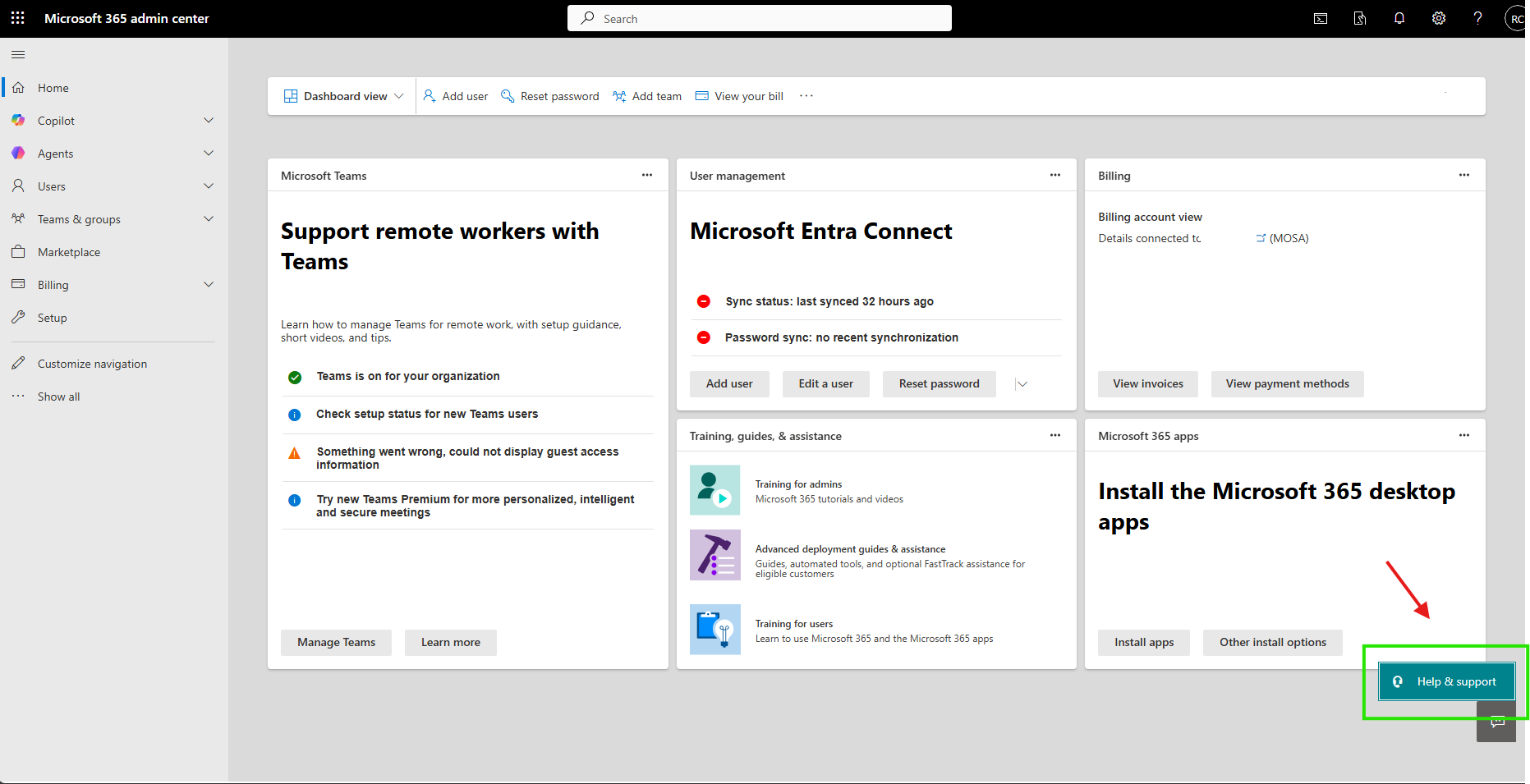Click Reset password in the top toolbar
The image size is (1530, 784).
[x=550, y=96]
